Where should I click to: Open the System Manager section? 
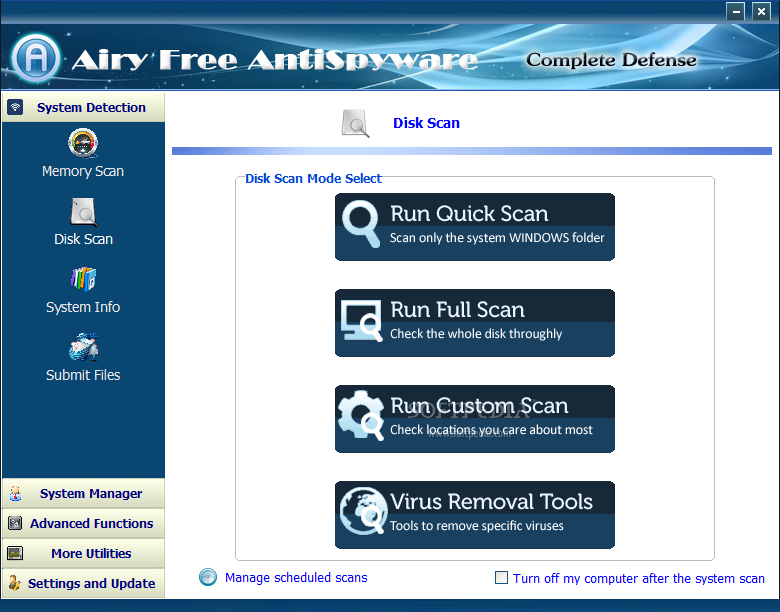coord(83,494)
